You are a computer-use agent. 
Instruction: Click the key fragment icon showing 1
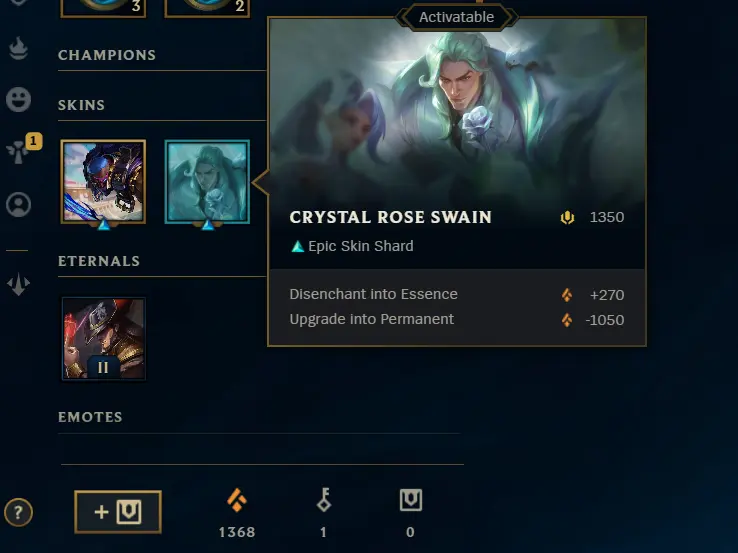[x=324, y=500]
